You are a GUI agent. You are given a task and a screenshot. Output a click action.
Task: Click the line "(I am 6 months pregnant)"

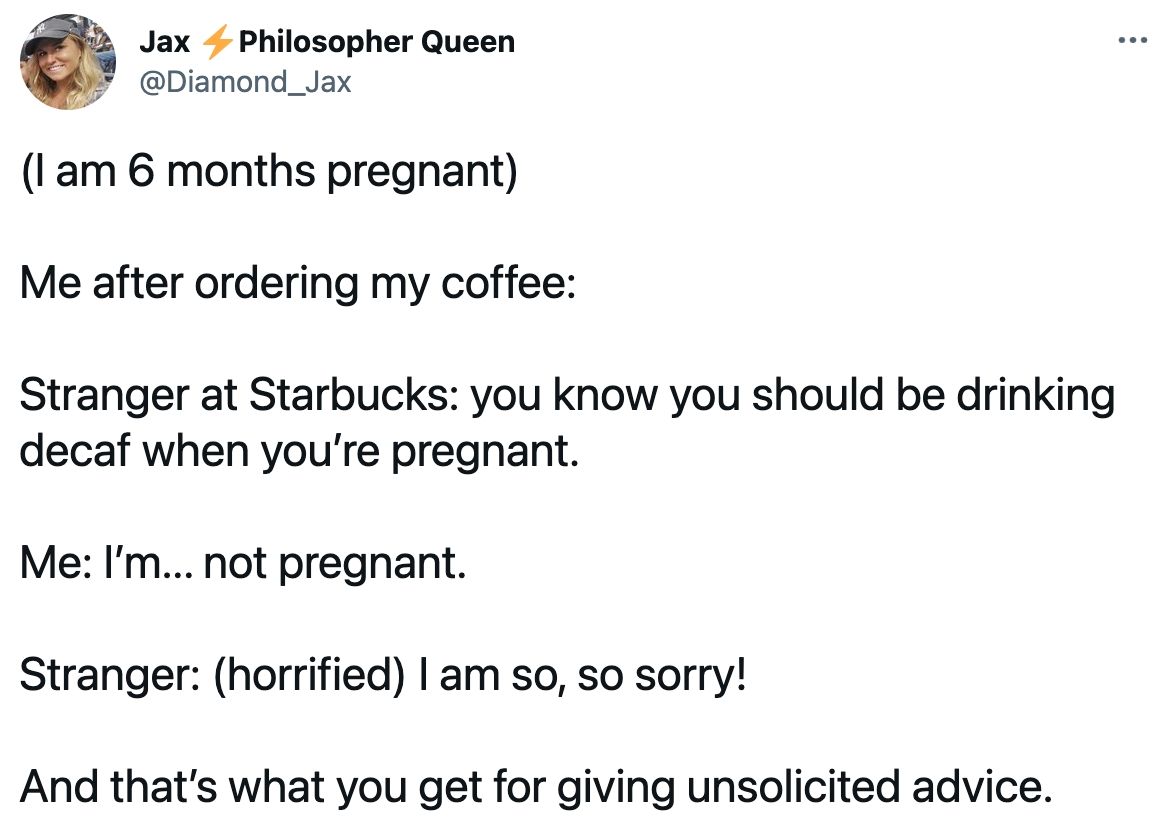coord(269,171)
